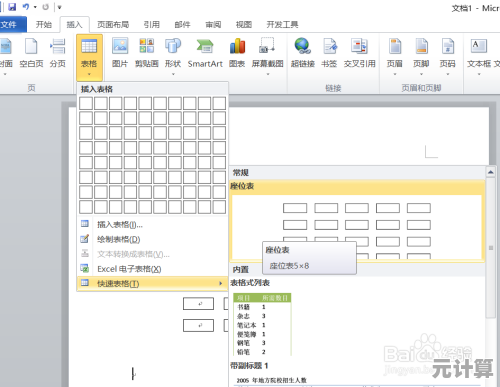Viewport: 500px width, 387px height.
Task: Switch to the 视图 tab
Action: [244, 24]
